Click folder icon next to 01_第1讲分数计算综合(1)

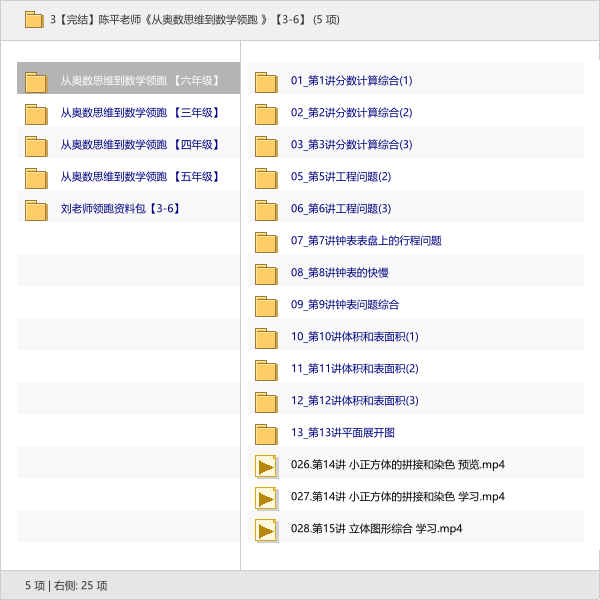coord(266,81)
